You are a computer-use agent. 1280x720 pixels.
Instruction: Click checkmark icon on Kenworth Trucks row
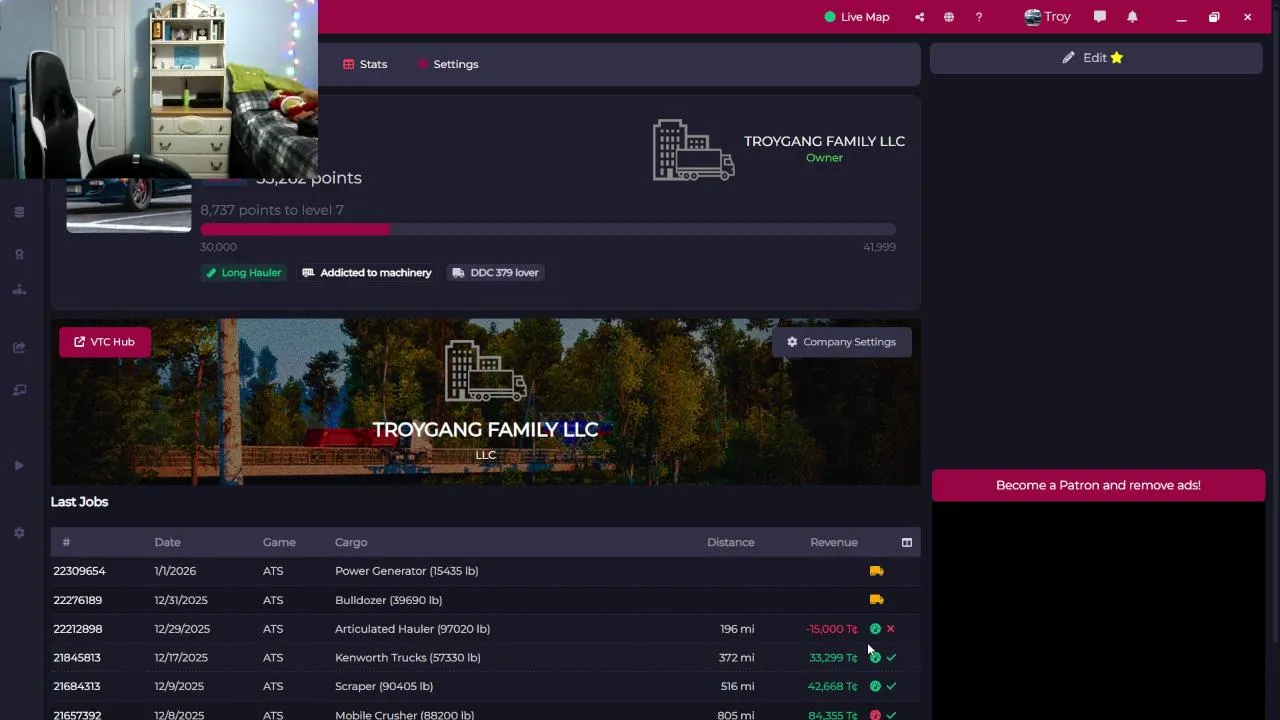click(891, 658)
